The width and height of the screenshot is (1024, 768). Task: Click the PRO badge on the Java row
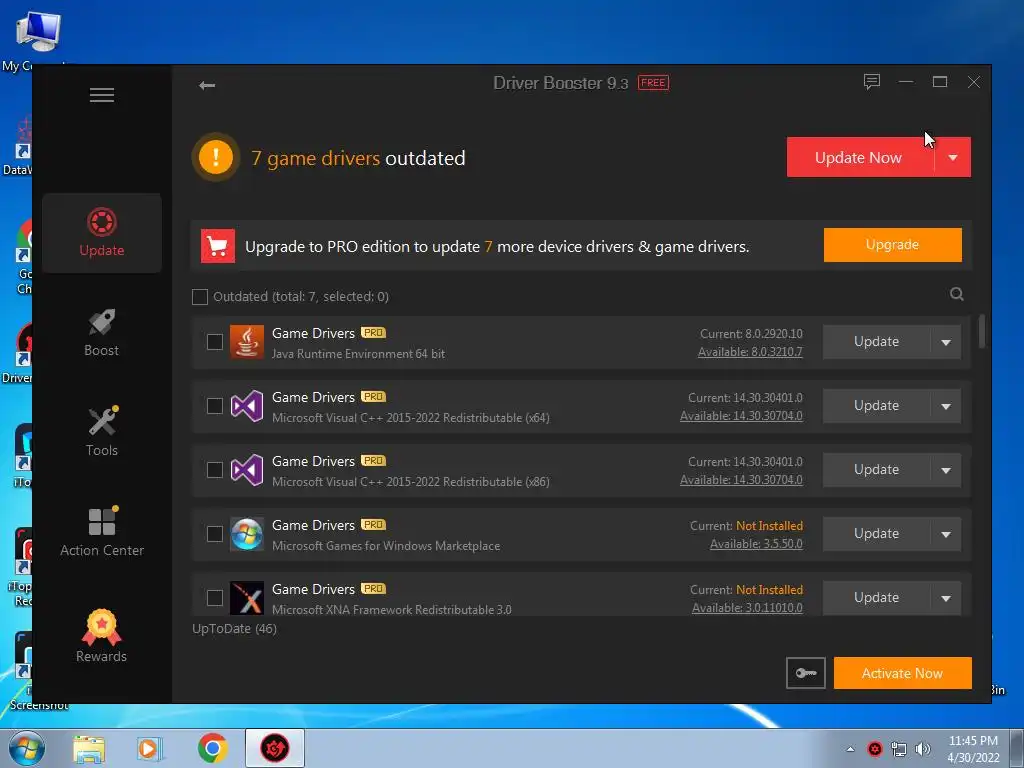point(374,332)
